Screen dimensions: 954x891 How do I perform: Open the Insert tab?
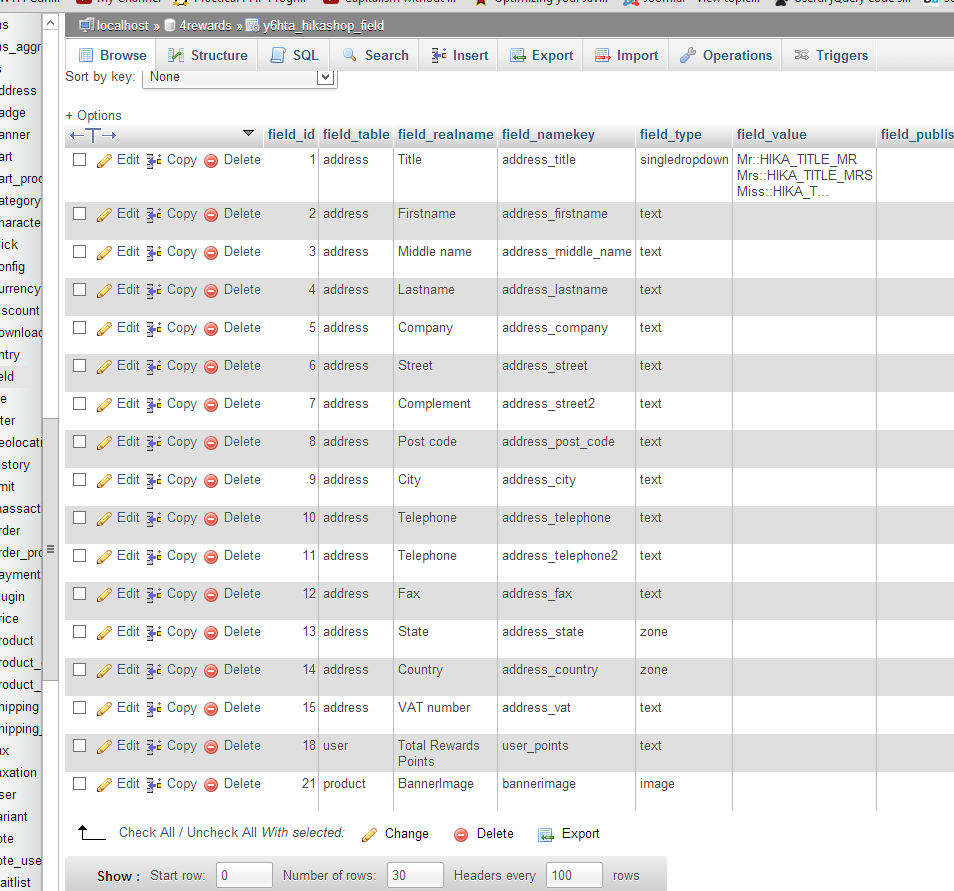[459, 55]
